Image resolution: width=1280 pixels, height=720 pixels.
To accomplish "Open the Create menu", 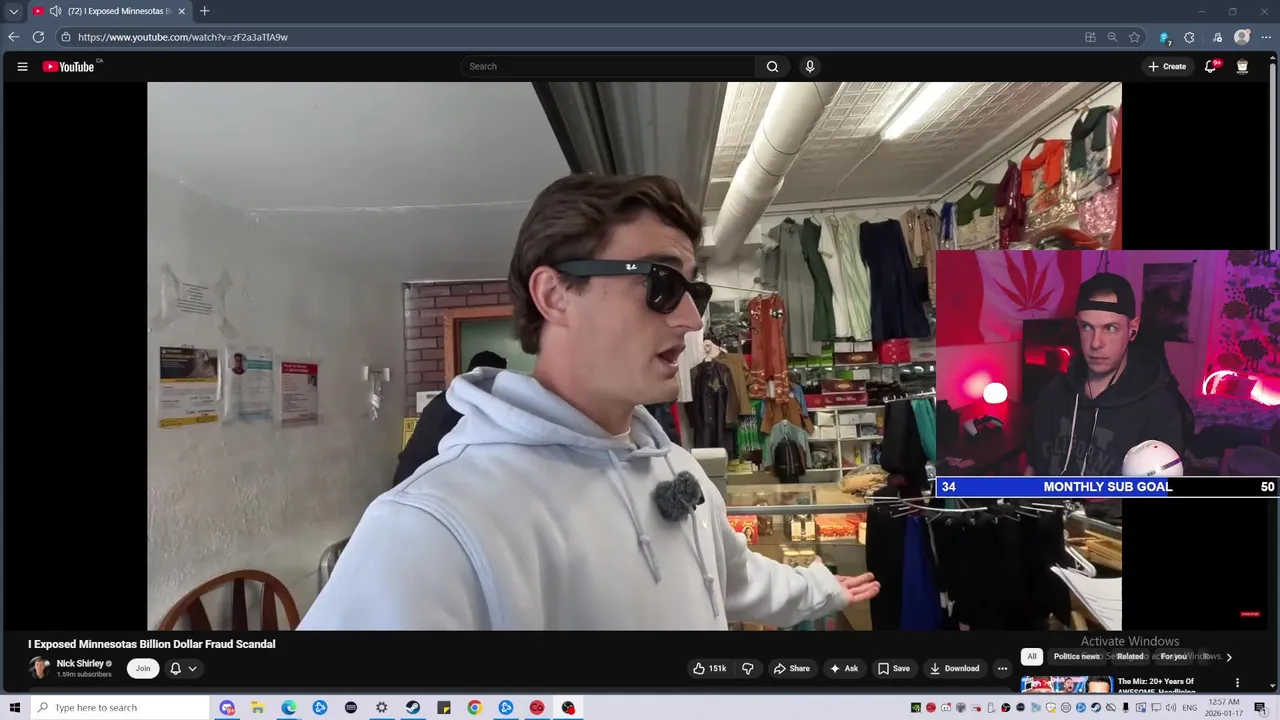I will (1167, 66).
